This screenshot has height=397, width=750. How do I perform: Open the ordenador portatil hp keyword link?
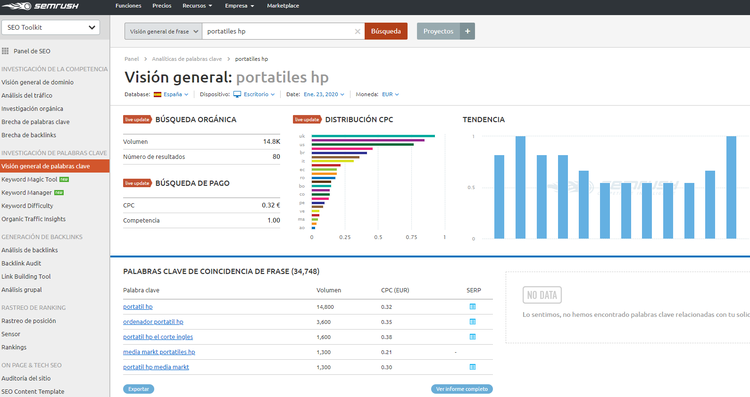(153, 322)
